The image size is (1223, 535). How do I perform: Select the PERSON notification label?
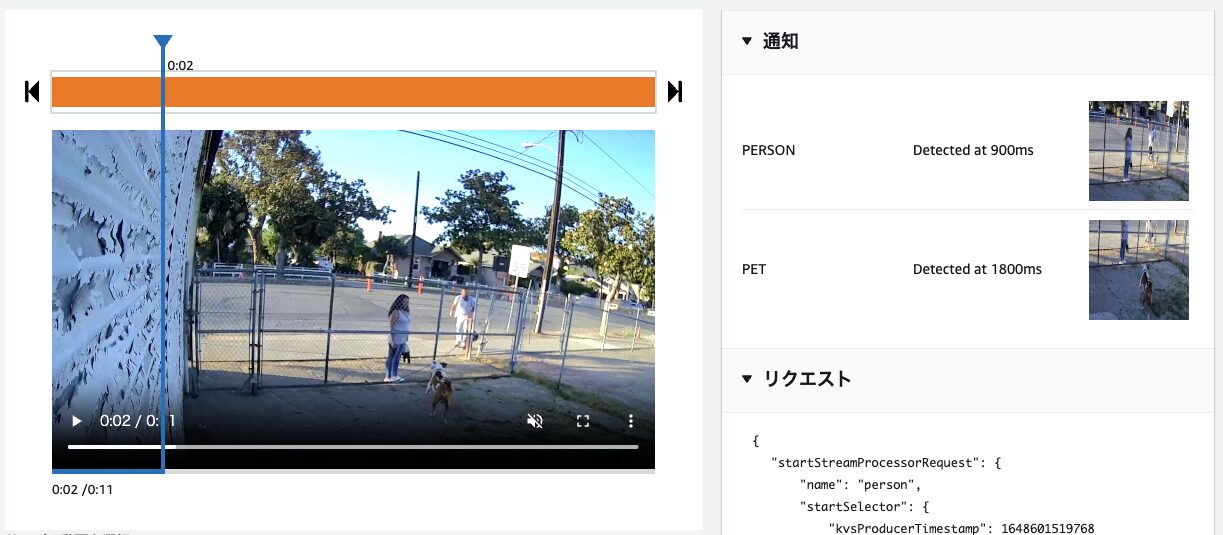(769, 151)
